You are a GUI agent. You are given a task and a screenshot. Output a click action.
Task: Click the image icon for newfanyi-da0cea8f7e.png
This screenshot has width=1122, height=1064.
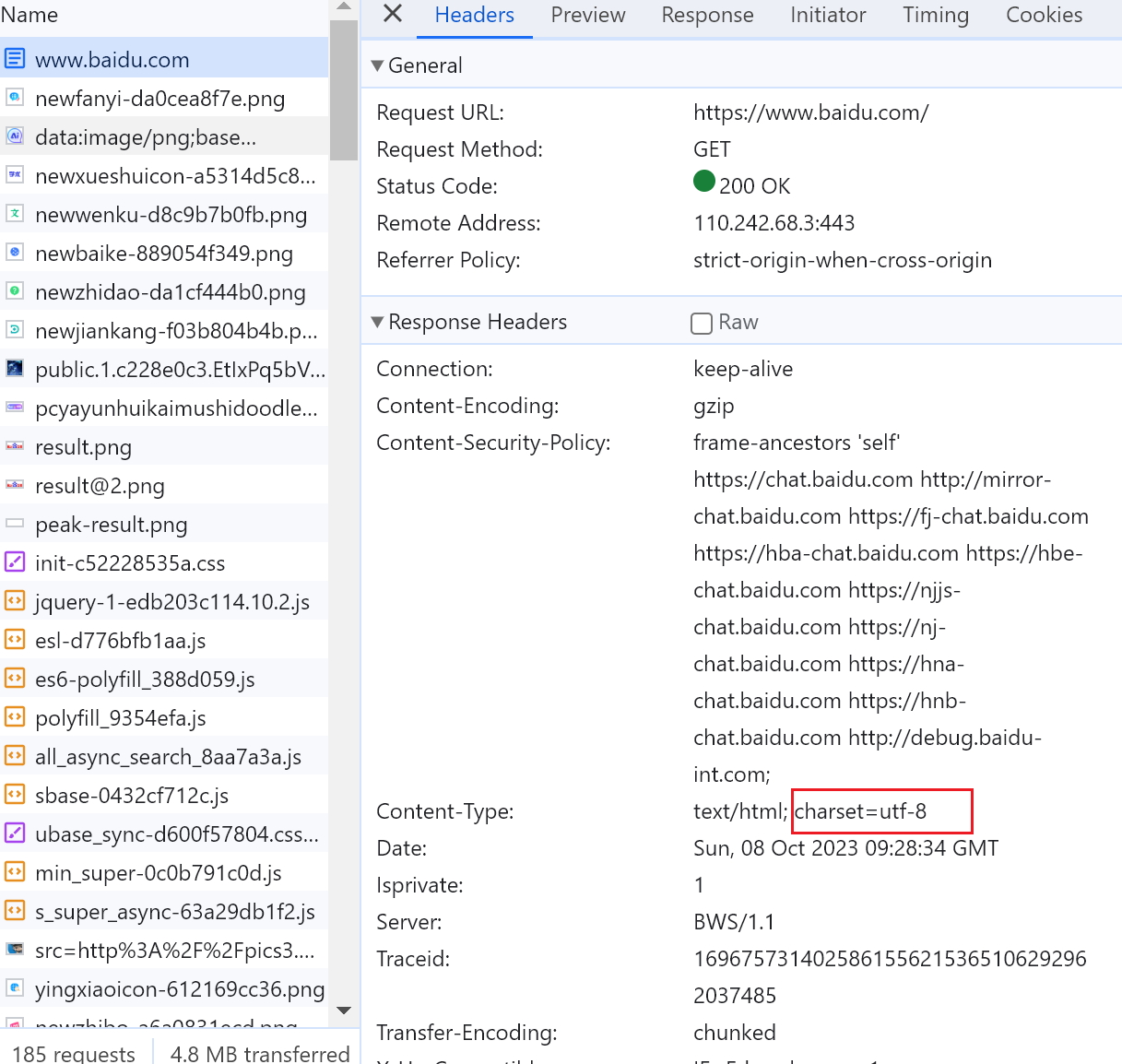[x=15, y=98]
